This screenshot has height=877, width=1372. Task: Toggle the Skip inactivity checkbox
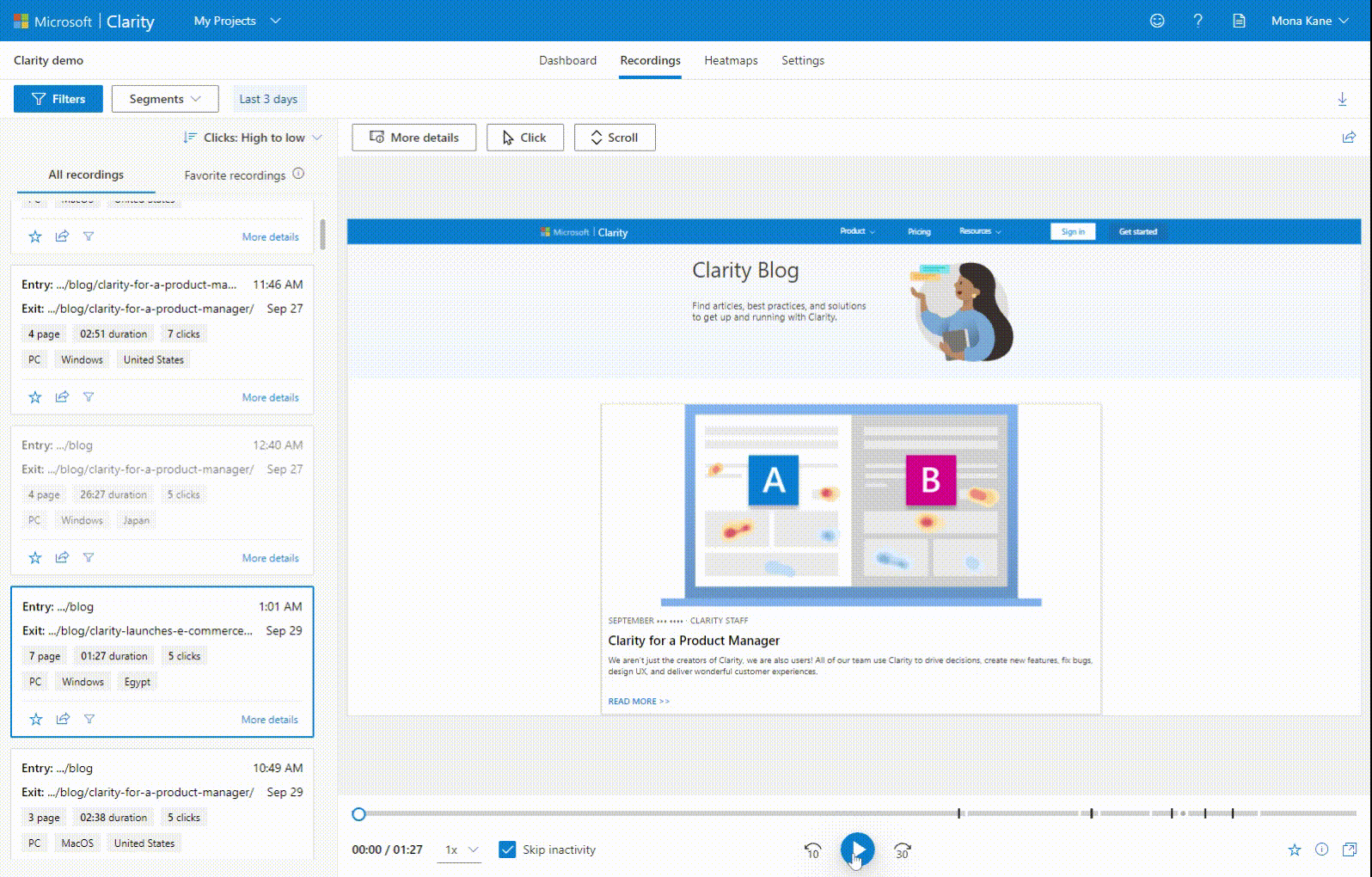coord(507,849)
